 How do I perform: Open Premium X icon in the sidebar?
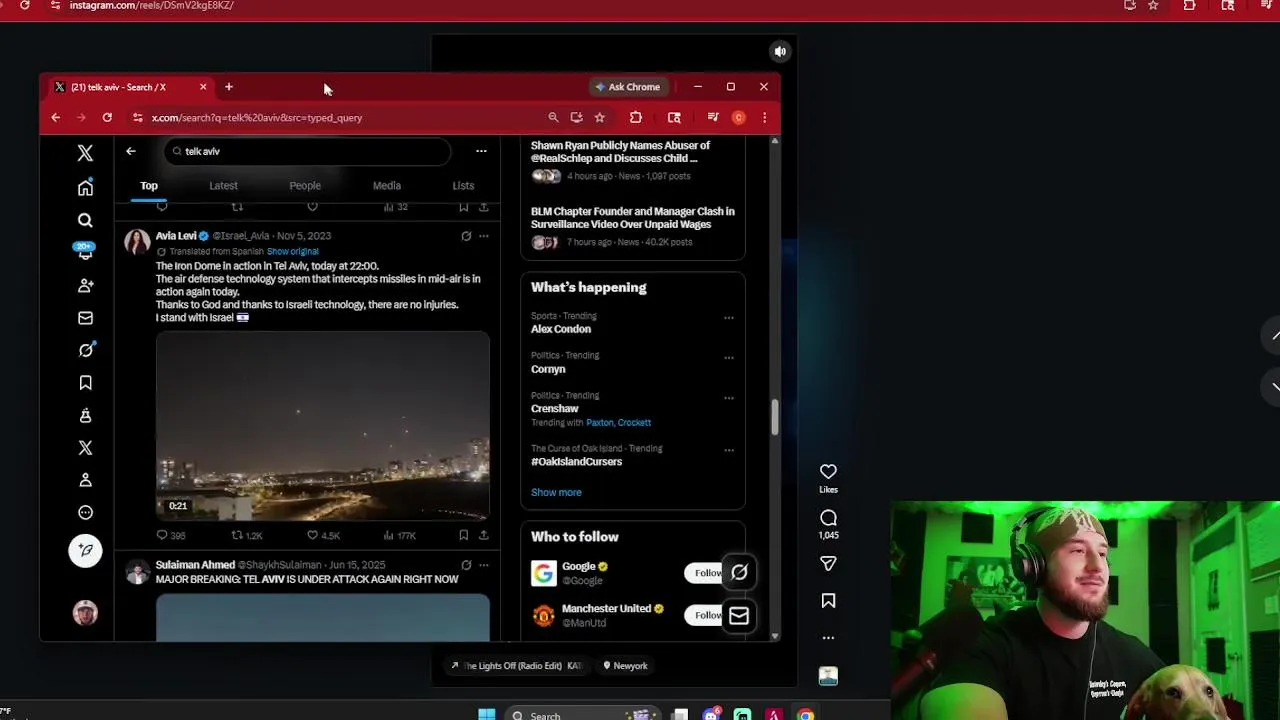[x=85, y=448]
